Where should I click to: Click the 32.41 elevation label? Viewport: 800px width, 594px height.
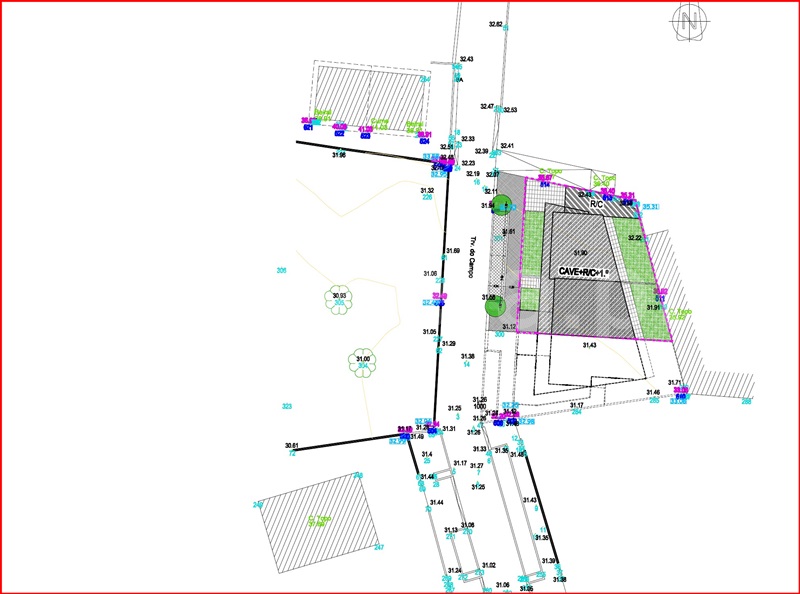[507, 146]
